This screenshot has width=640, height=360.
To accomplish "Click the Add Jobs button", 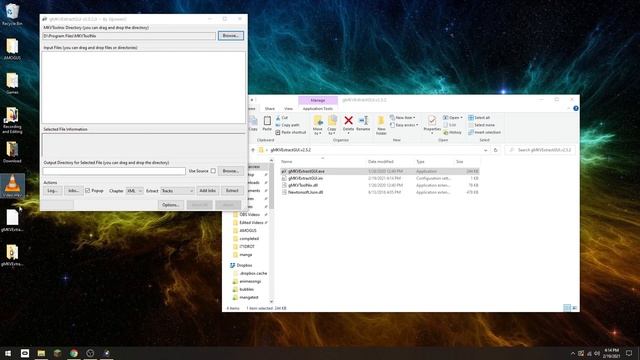I will [x=207, y=191].
